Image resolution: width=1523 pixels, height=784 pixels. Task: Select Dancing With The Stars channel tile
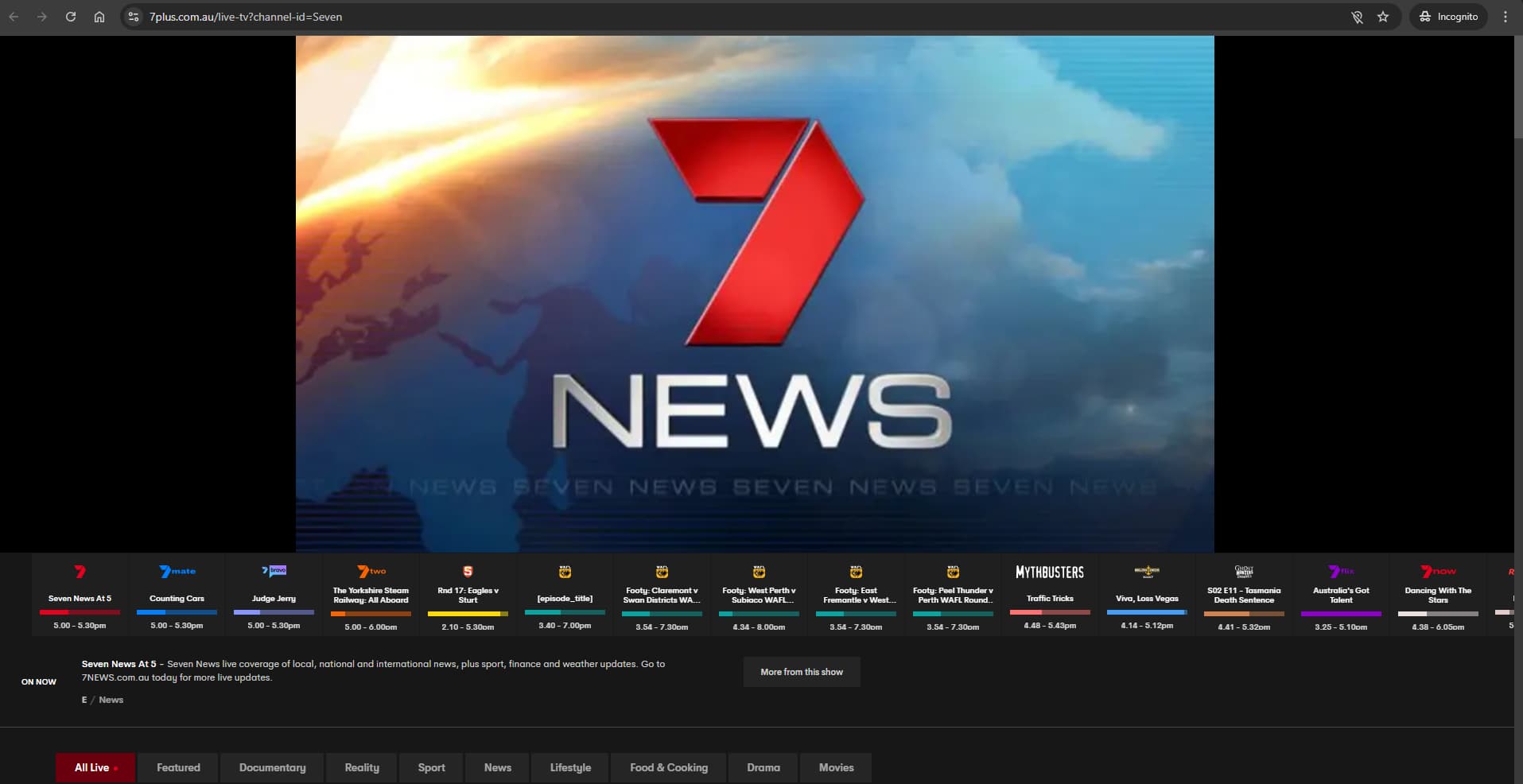pyautogui.click(x=1437, y=596)
